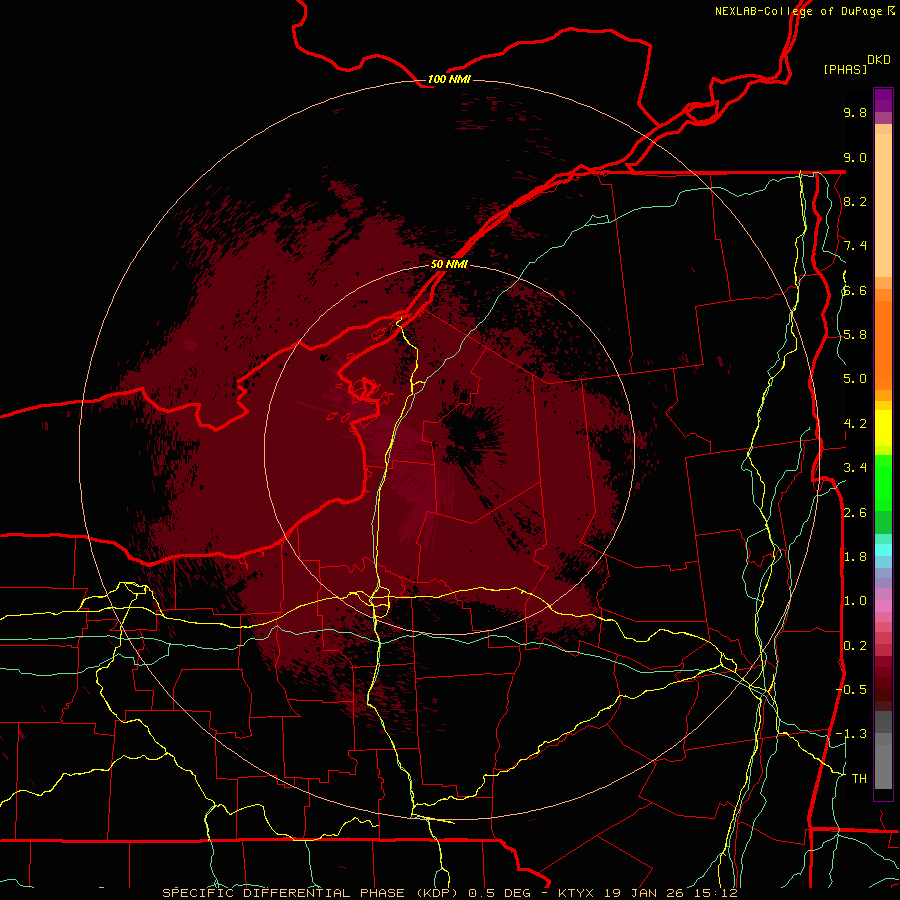
Task: Select the 1.0 scale value
Action: (x=855, y=601)
